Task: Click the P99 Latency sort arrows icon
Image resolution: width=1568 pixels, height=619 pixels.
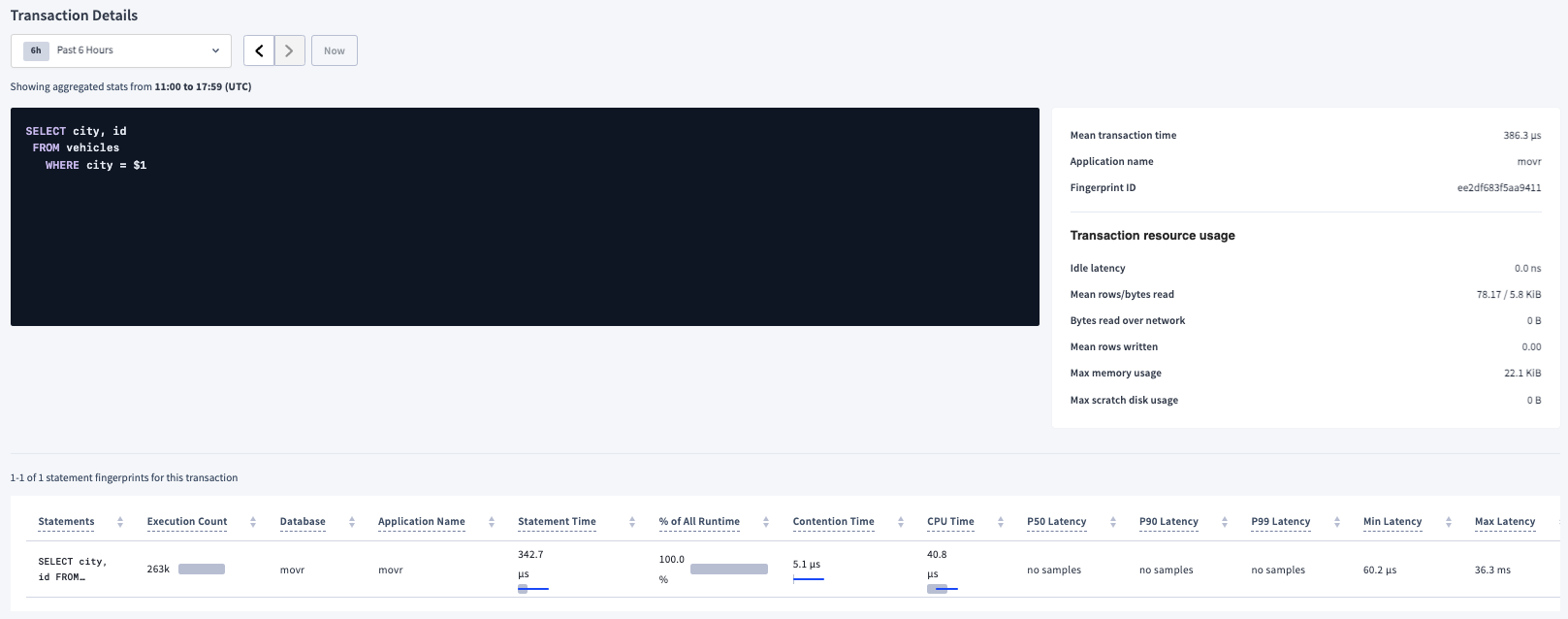Action: [1337, 522]
